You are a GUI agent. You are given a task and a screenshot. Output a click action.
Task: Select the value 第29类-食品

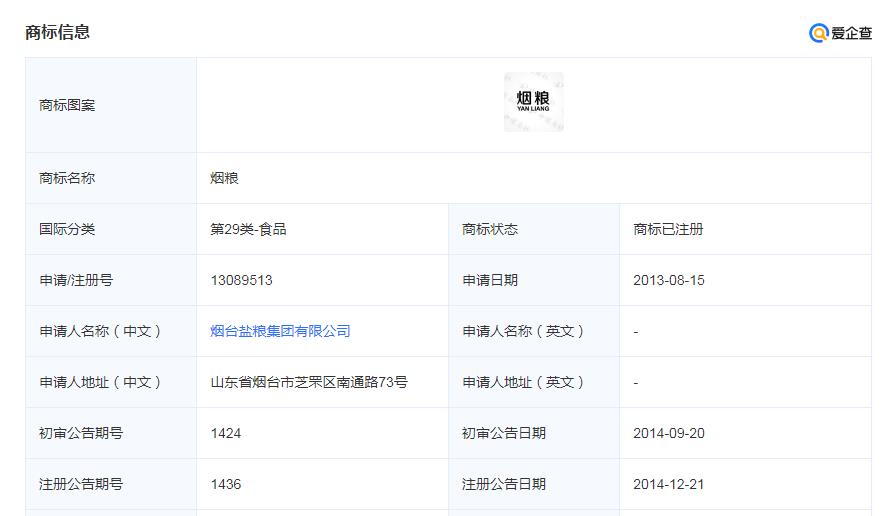pos(248,229)
